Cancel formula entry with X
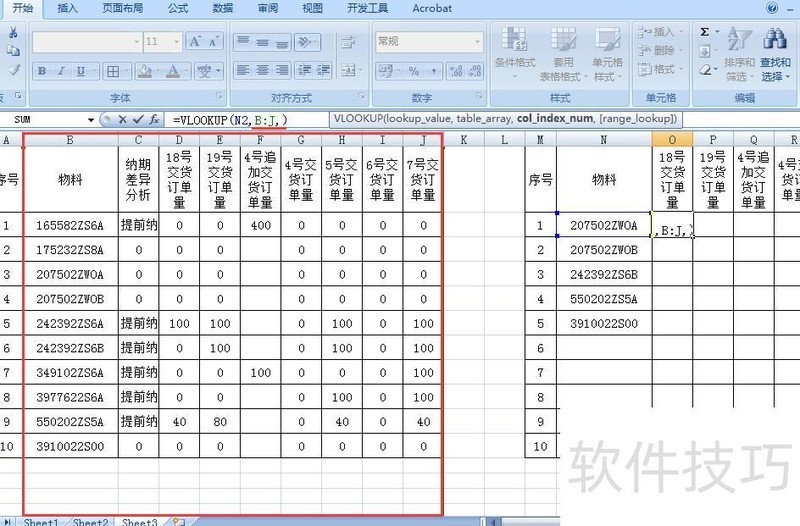The height and width of the screenshot is (526, 800). 122,119
